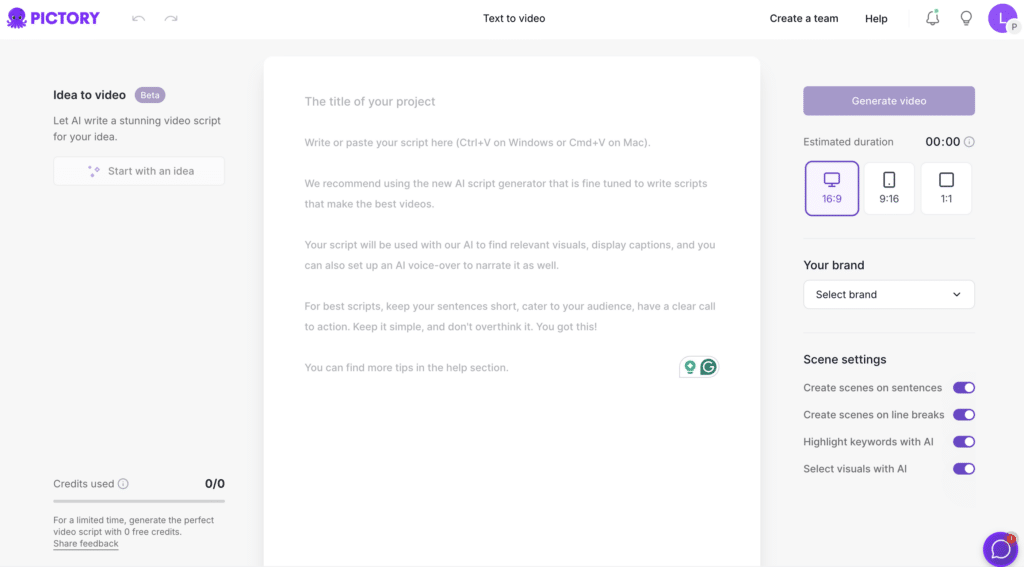
Task: Open the Help menu
Action: pyautogui.click(x=876, y=18)
